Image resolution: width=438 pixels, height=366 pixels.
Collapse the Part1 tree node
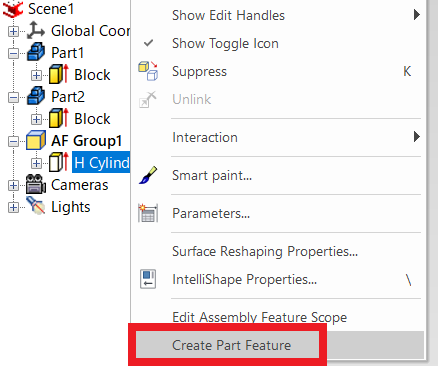click(13, 53)
